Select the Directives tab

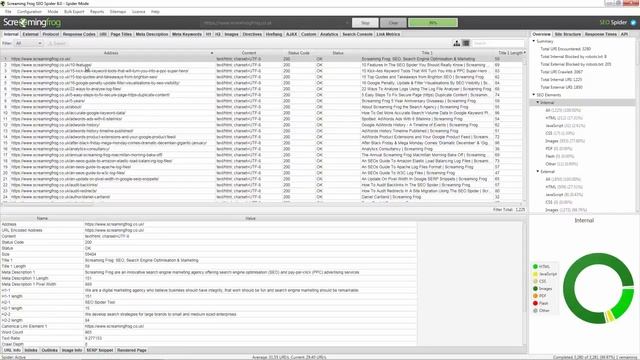252,34
